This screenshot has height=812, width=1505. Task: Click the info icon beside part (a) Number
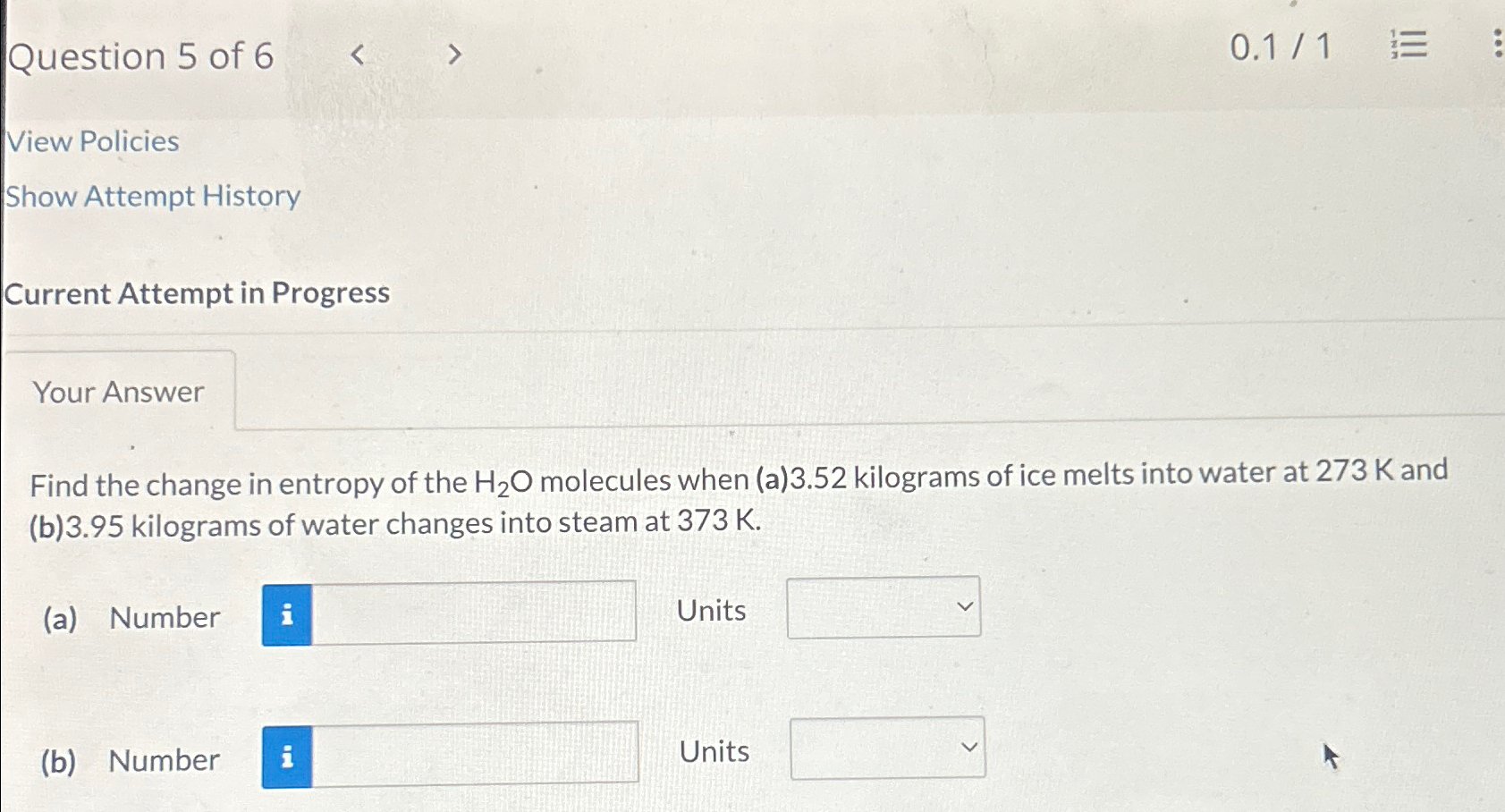click(x=286, y=615)
